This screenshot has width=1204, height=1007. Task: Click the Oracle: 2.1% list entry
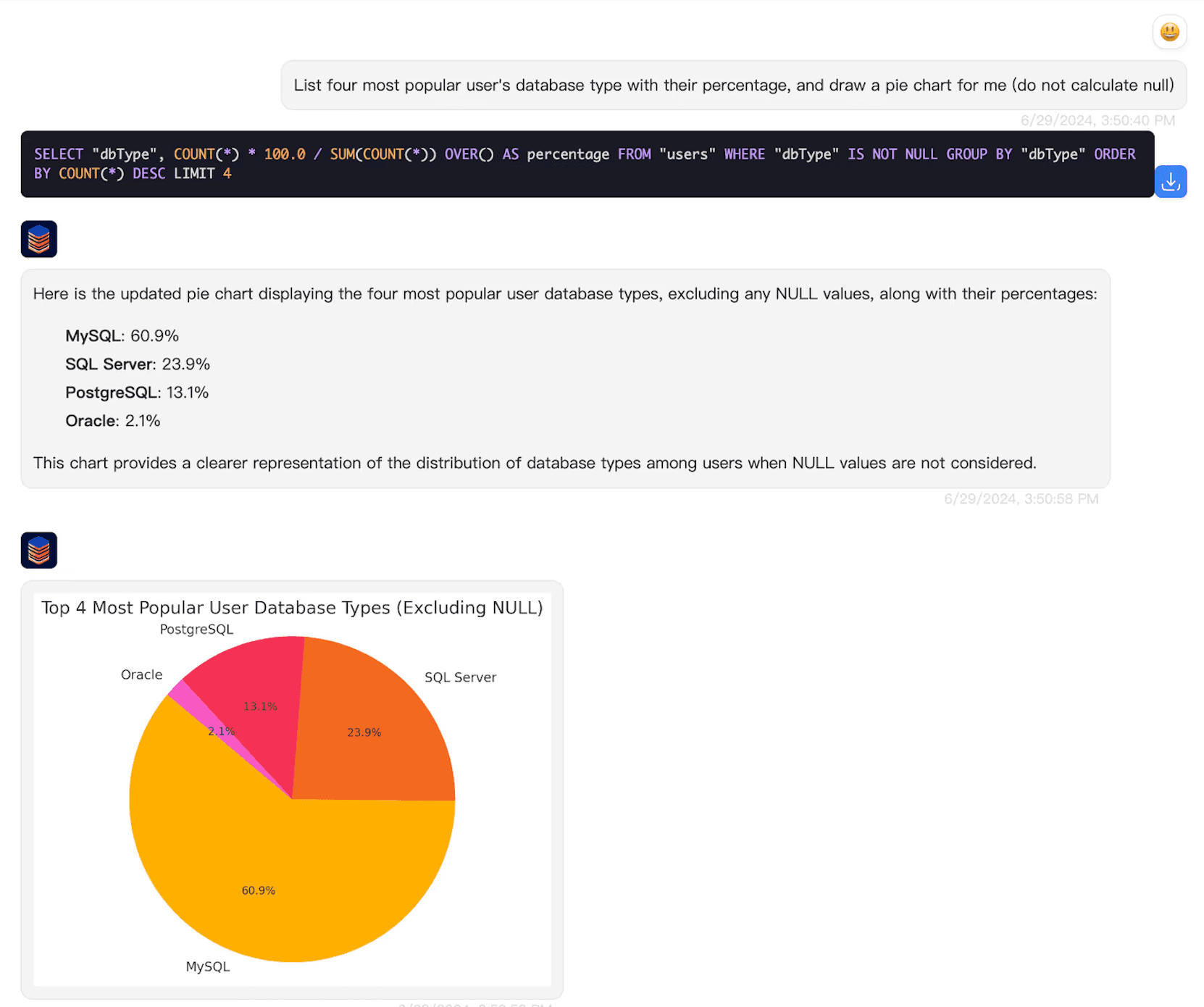(x=112, y=420)
